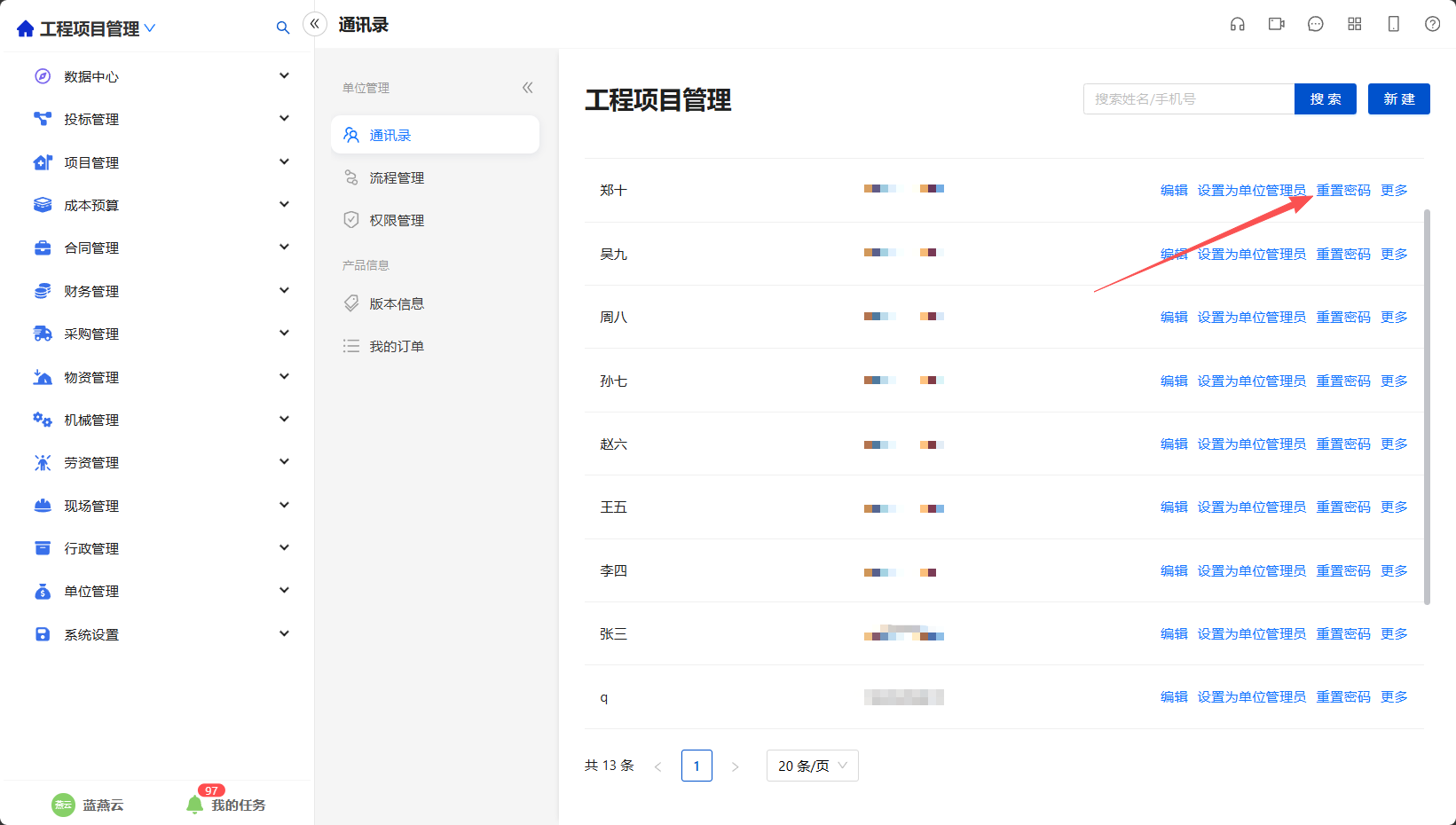Click 设置为单位管理员 for 吴九
Image resolution: width=1456 pixels, height=825 pixels.
pos(1251,254)
